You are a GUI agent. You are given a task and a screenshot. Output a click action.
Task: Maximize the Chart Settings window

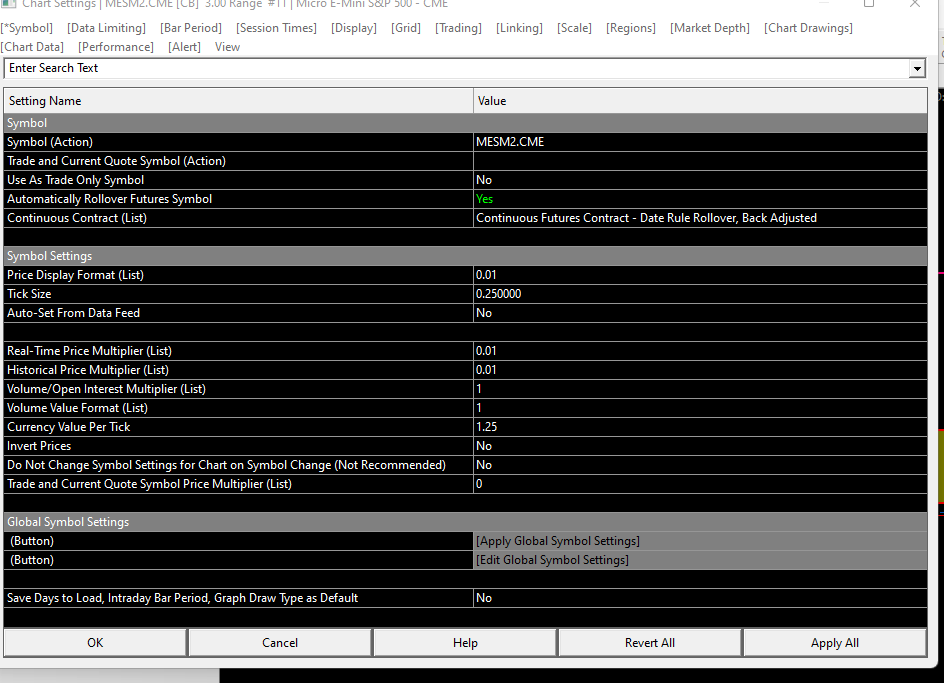click(x=869, y=4)
